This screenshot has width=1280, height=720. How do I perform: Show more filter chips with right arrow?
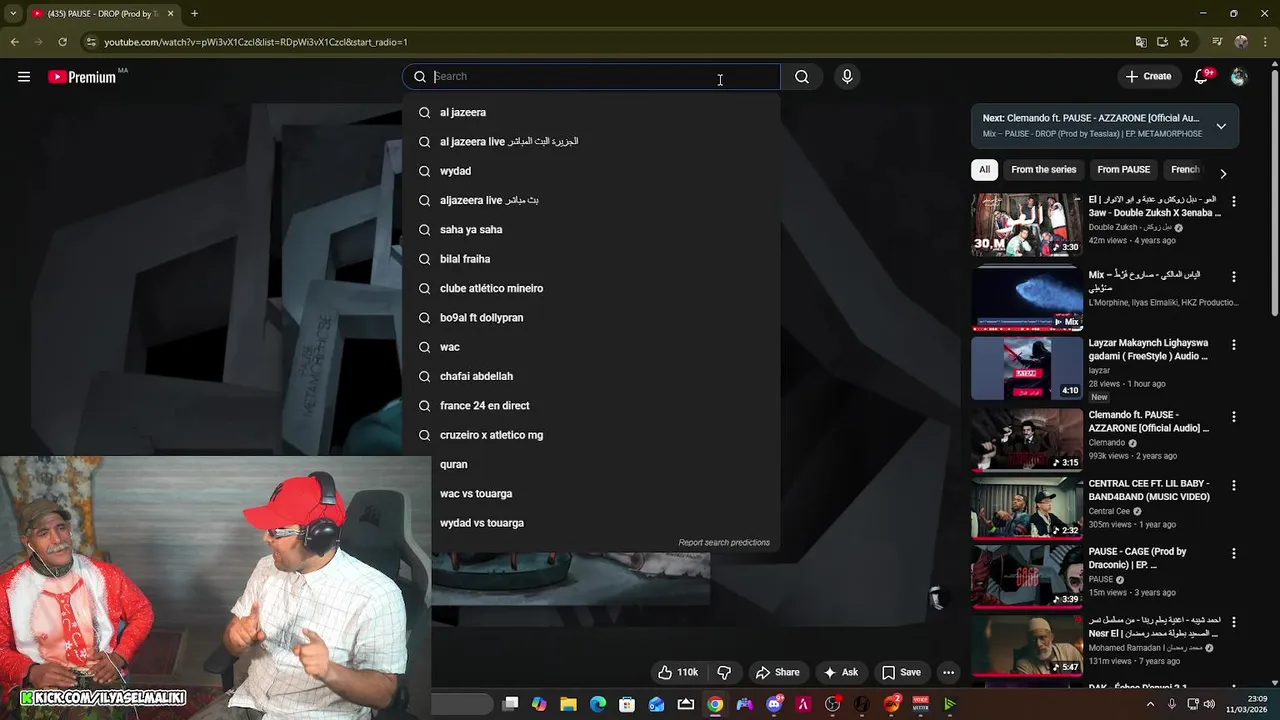coord(1222,174)
